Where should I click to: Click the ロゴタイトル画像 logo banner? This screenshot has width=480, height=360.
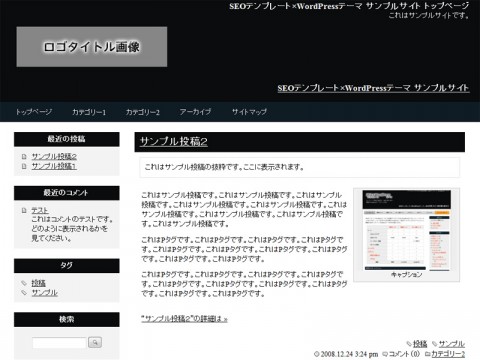click(x=92, y=47)
